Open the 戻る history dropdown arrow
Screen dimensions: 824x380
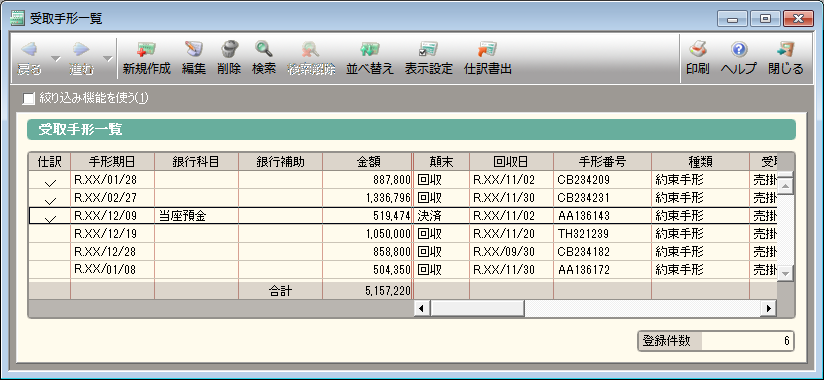[x=56, y=58]
